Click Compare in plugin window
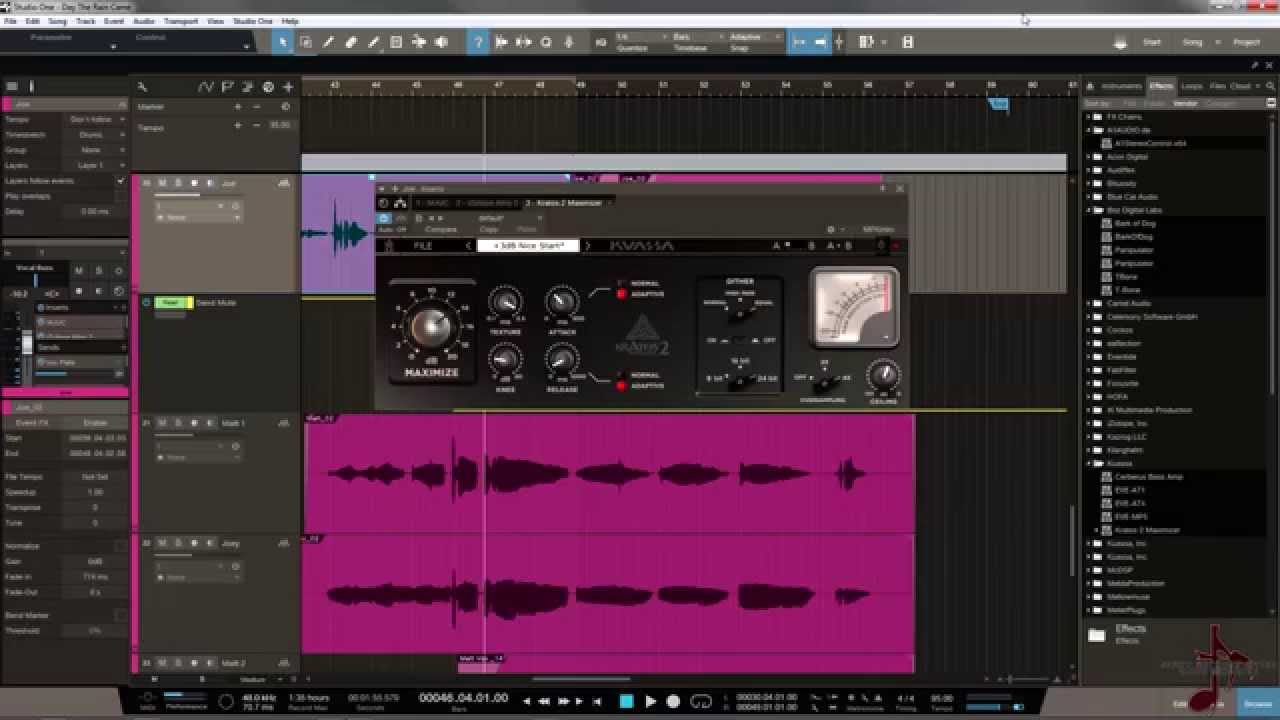 click(x=440, y=229)
